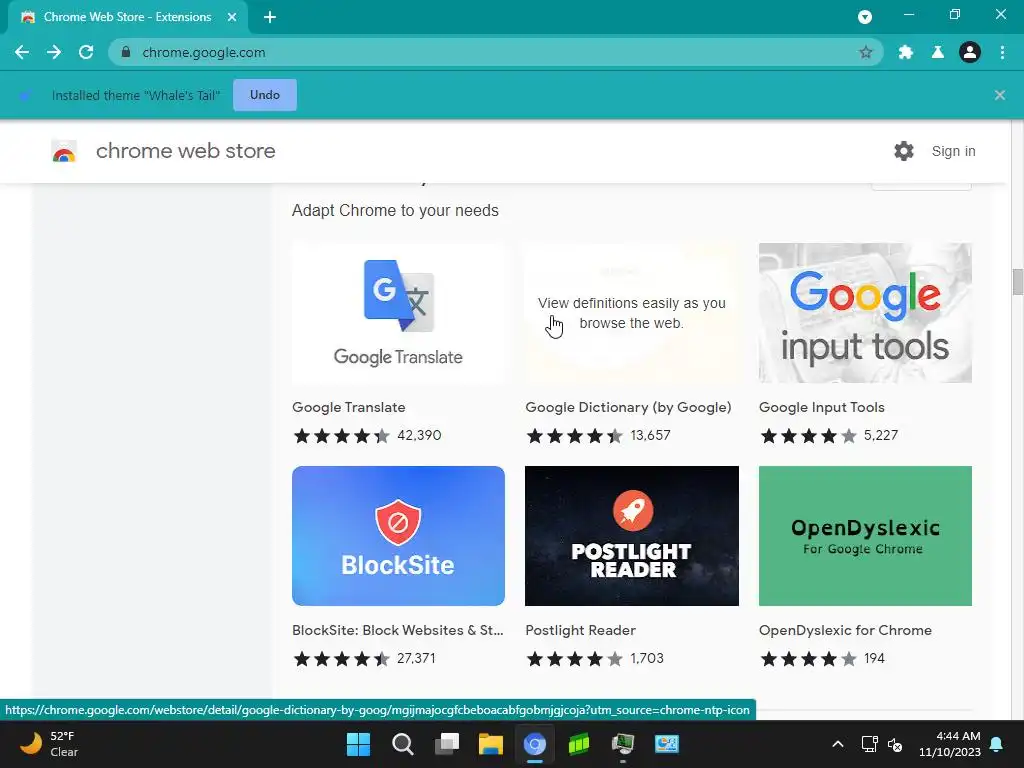Click Google Translate's 42,390 rating count
The width and height of the screenshot is (1024, 768).
419,435
